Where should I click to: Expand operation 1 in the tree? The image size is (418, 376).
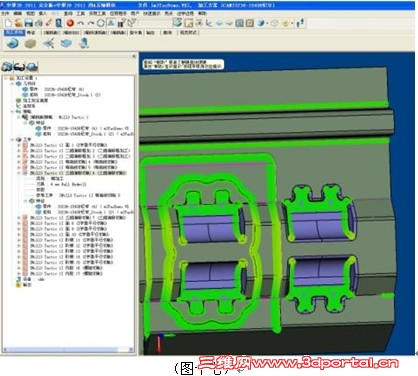(19, 145)
